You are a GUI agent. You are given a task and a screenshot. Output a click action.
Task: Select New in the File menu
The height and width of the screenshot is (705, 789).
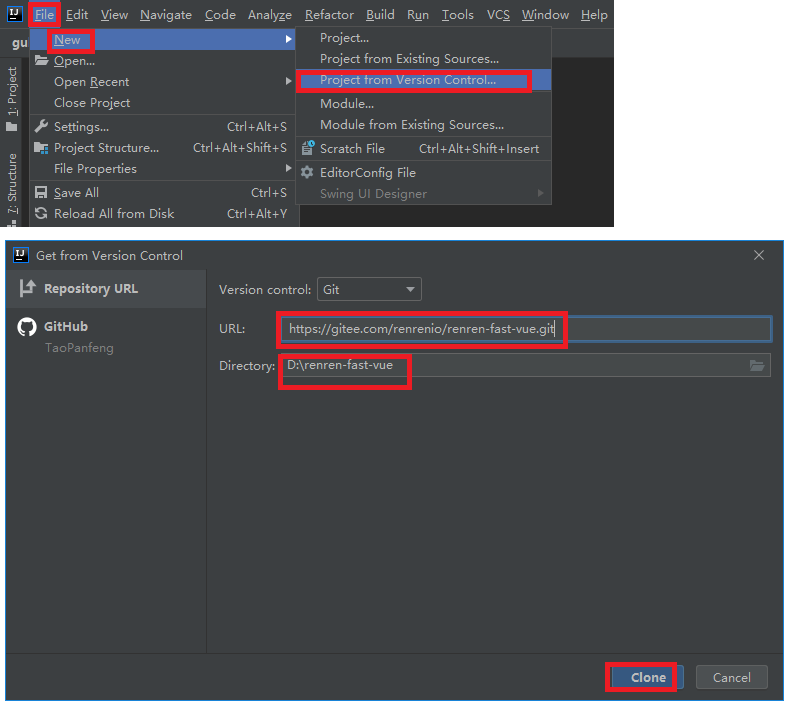(163, 40)
